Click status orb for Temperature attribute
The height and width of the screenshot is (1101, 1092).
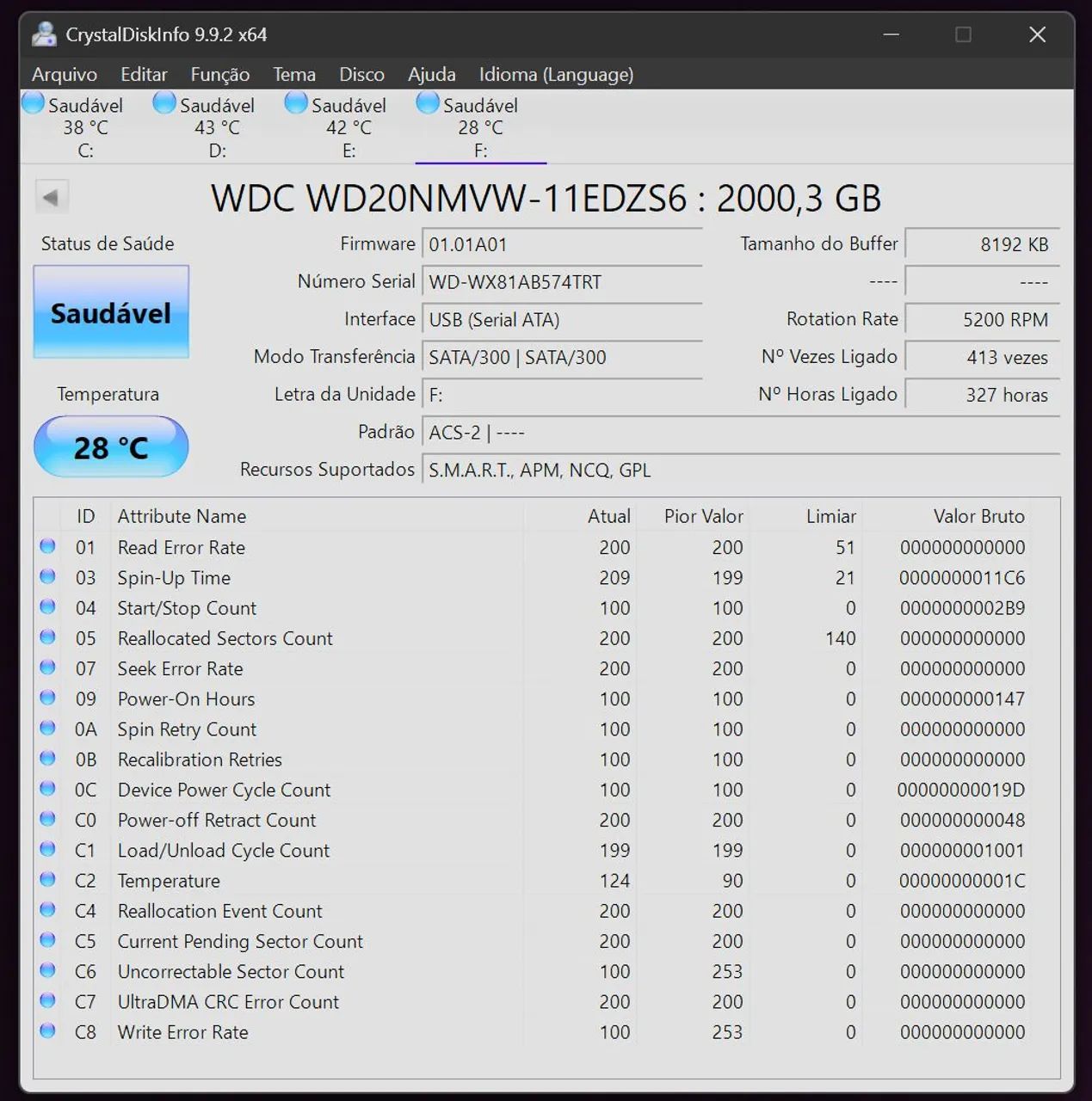tap(47, 879)
